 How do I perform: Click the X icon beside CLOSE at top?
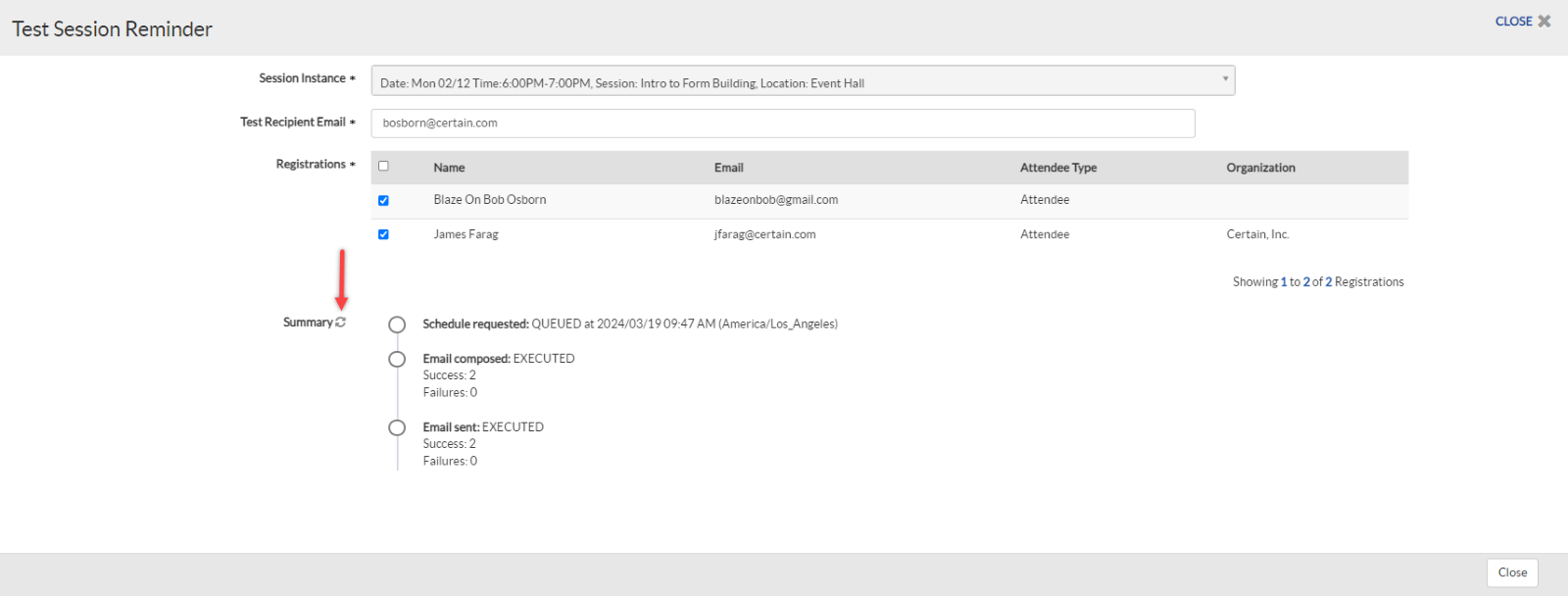1544,22
